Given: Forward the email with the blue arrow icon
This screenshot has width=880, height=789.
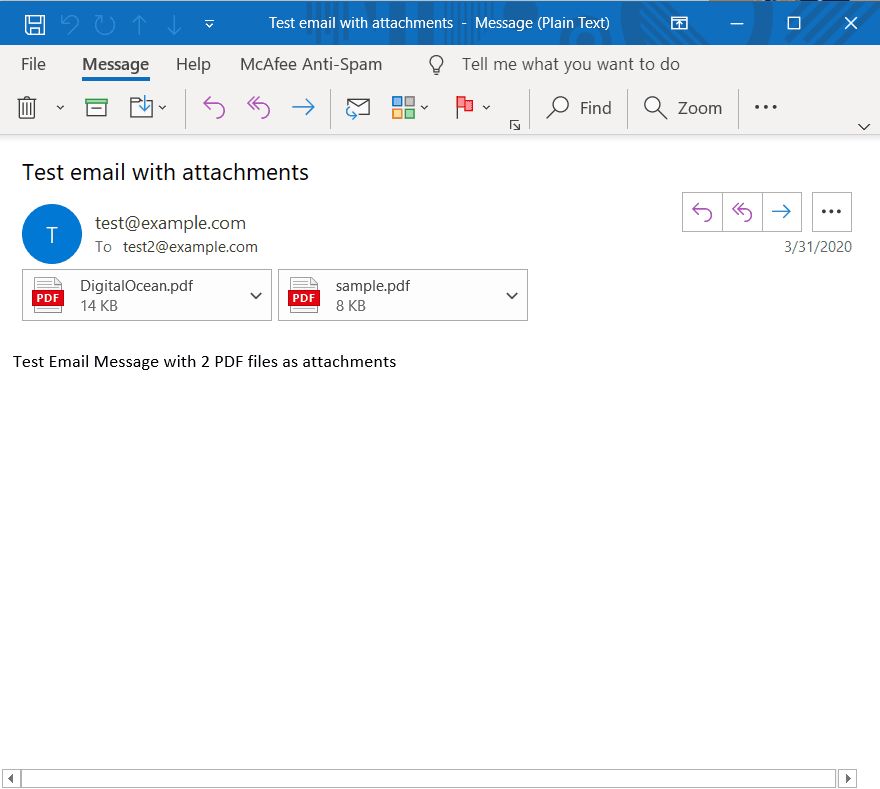Looking at the screenshot, I should (303, 107).
